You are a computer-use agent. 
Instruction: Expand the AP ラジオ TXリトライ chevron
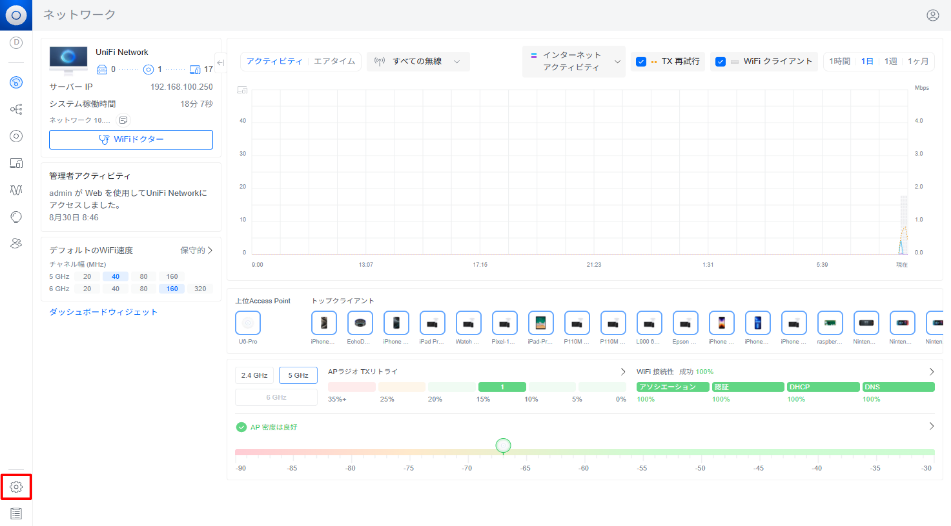(x=622, y=371)
